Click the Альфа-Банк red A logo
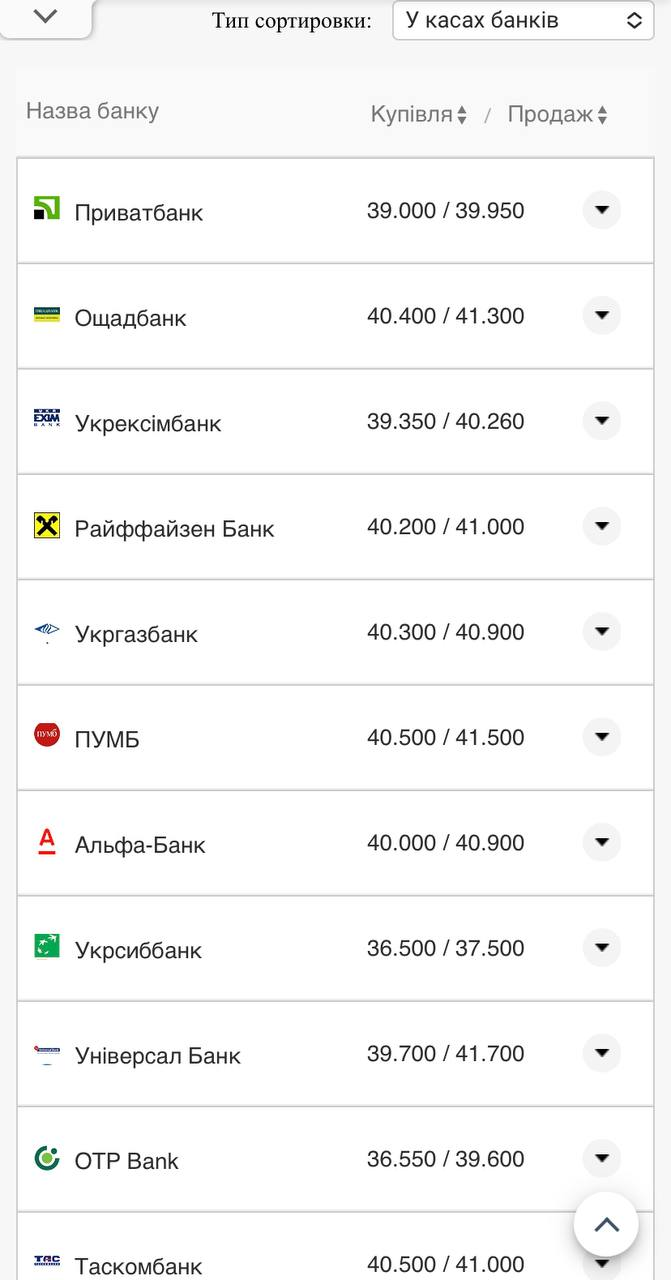 pos(47,841)
